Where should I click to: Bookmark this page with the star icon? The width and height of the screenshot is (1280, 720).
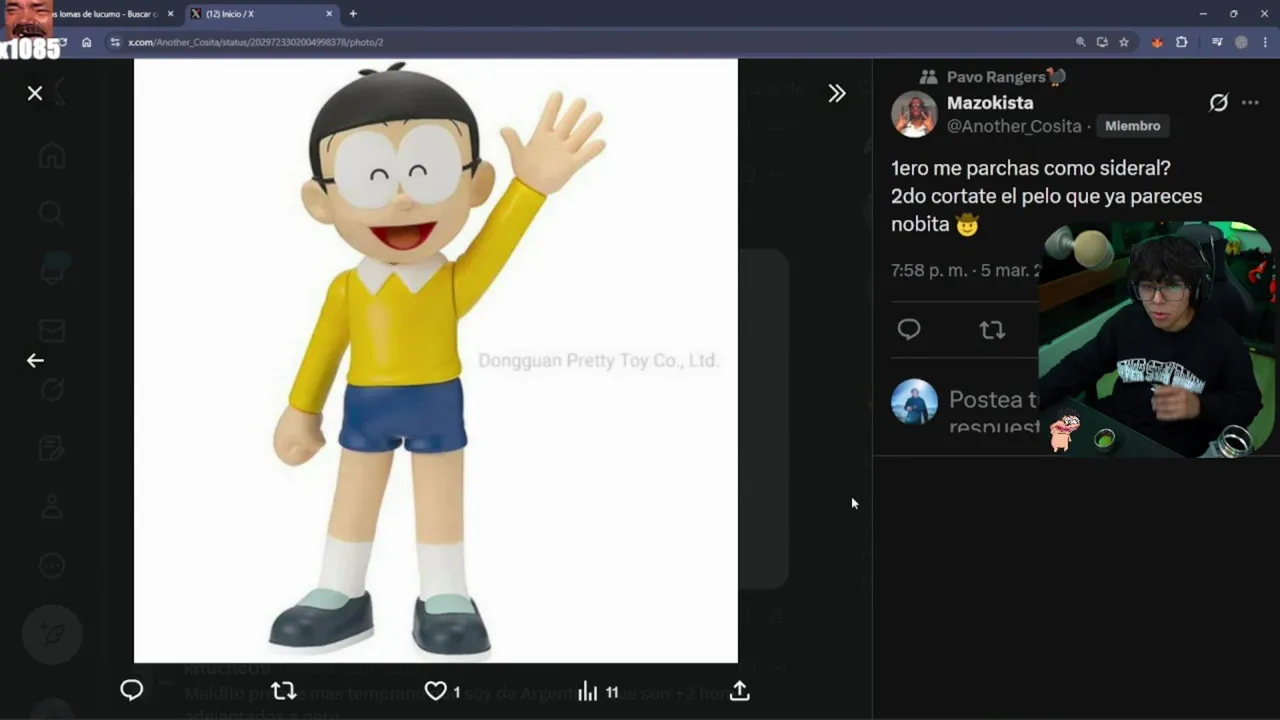point(1124,42)
